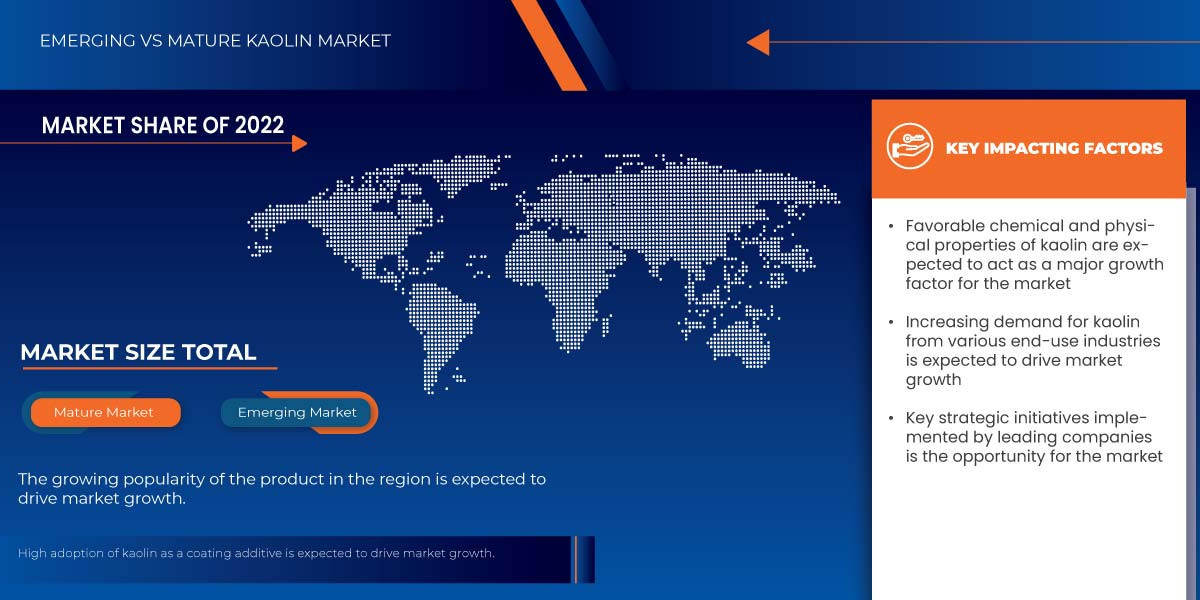Click the MARKET SIZE TOTAL heading
The width and height of the screenshot is (1200, 600).
[138, 352]
